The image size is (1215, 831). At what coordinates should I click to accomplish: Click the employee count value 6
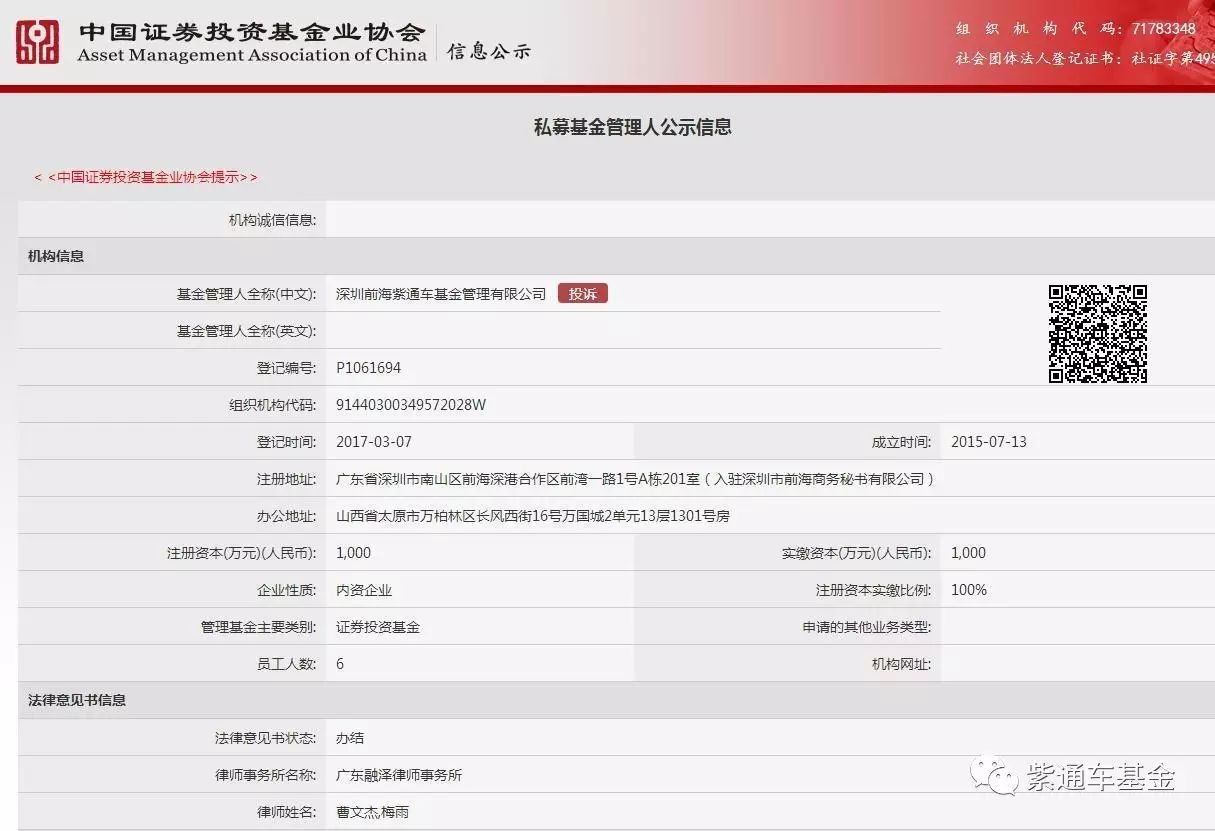pos(340,664)
